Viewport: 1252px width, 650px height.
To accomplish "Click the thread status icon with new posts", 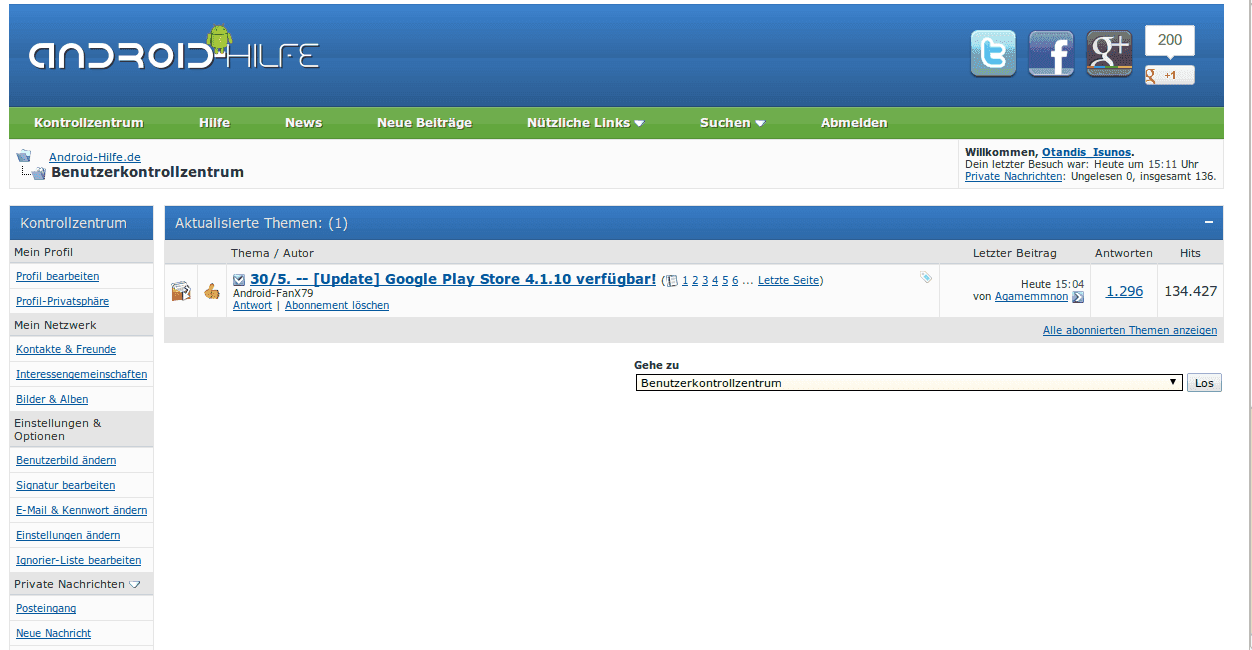I will click(181, 291).
